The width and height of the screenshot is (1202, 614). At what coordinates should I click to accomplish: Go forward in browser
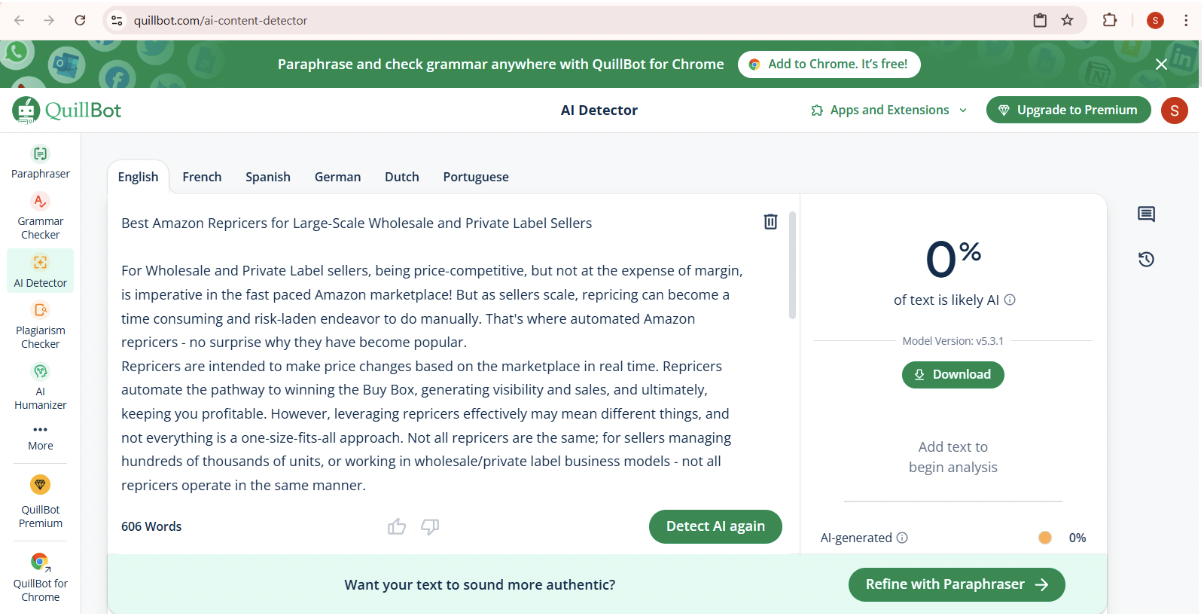[49, 20]
